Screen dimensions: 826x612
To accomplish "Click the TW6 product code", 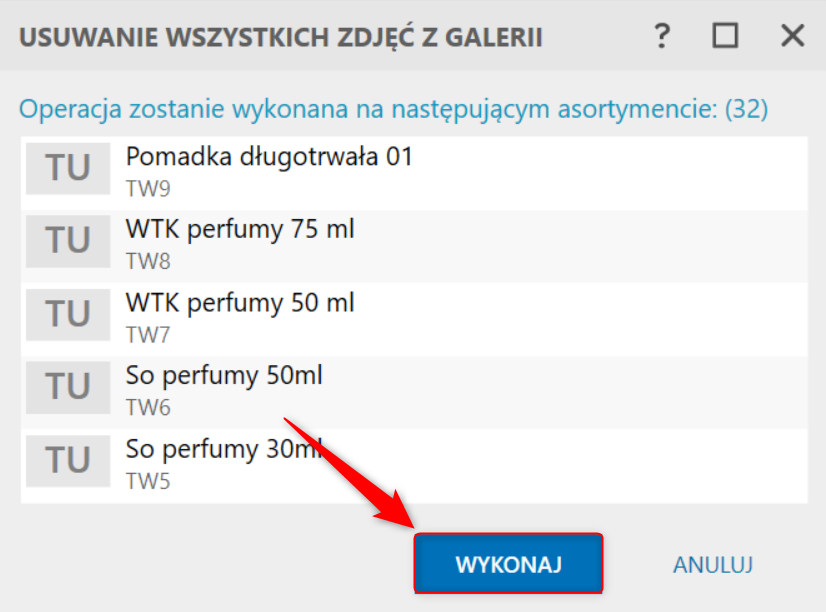I will point(148,408).
